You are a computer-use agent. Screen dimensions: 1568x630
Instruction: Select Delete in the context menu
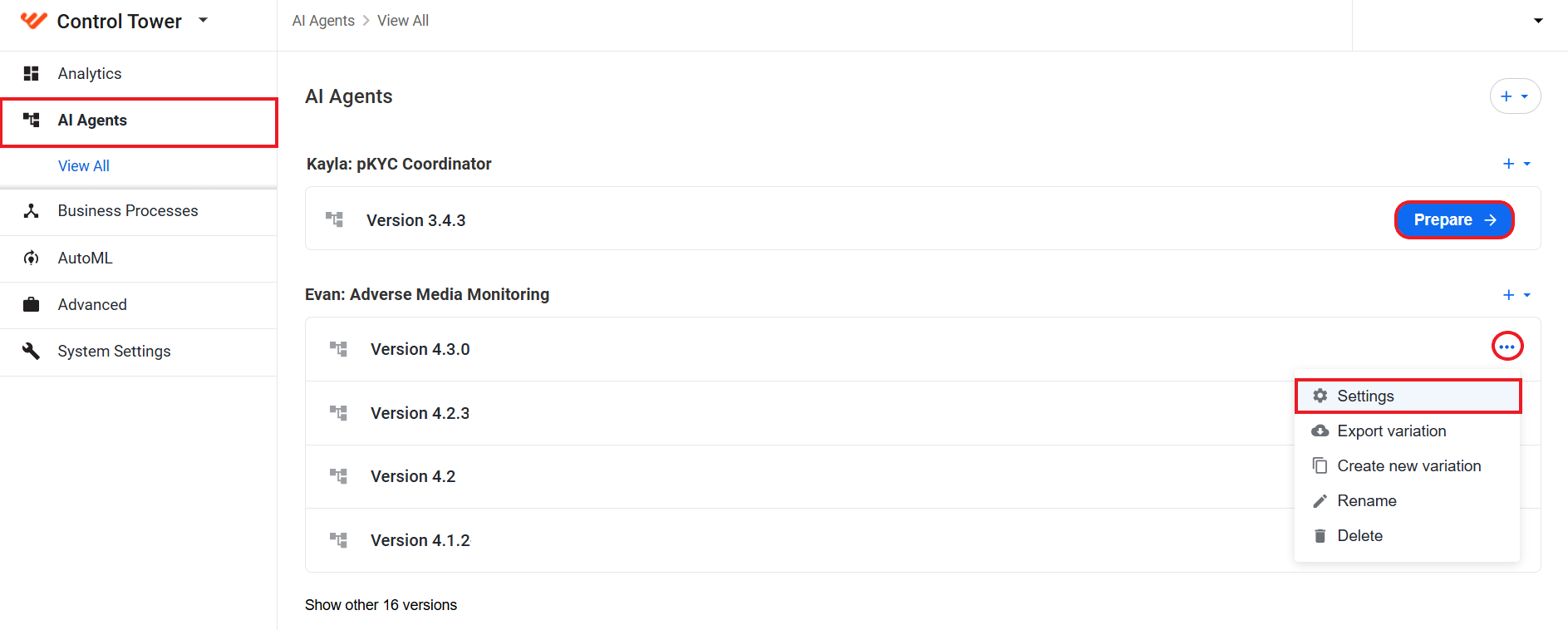1408,536
